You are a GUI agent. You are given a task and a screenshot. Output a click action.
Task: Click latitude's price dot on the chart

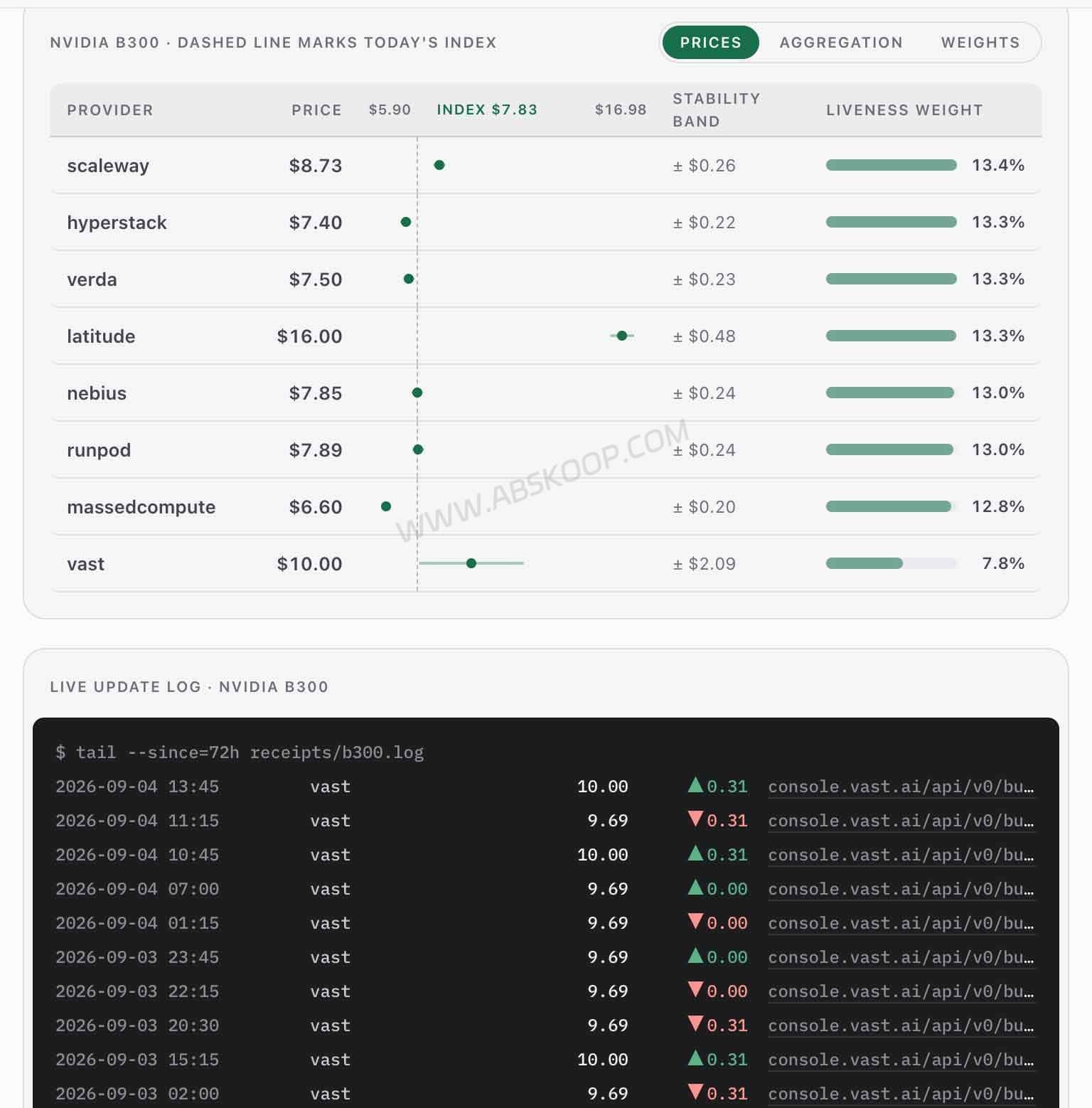622,336
